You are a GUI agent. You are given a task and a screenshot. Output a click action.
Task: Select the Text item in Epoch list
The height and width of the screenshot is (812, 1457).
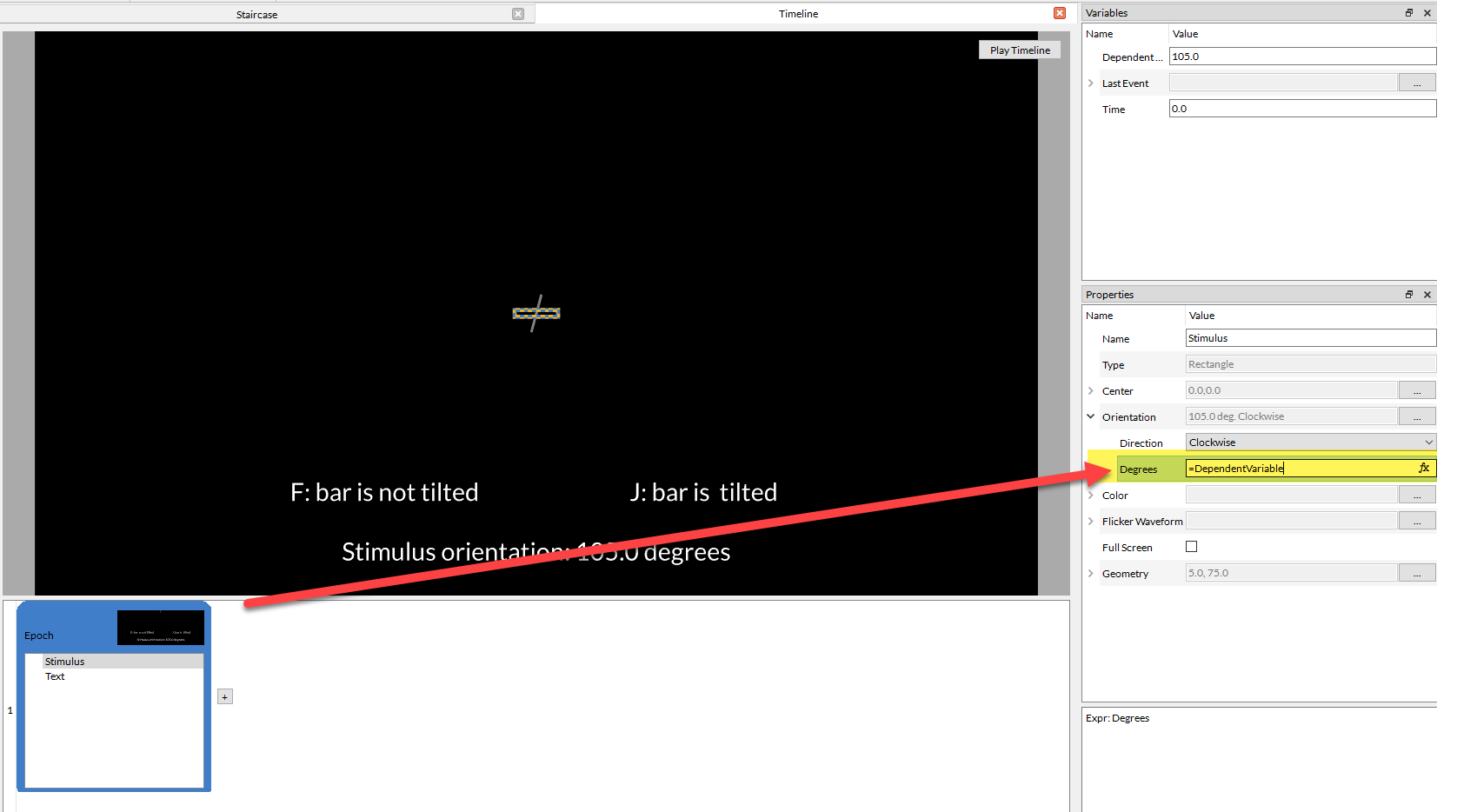coord(55,676)
